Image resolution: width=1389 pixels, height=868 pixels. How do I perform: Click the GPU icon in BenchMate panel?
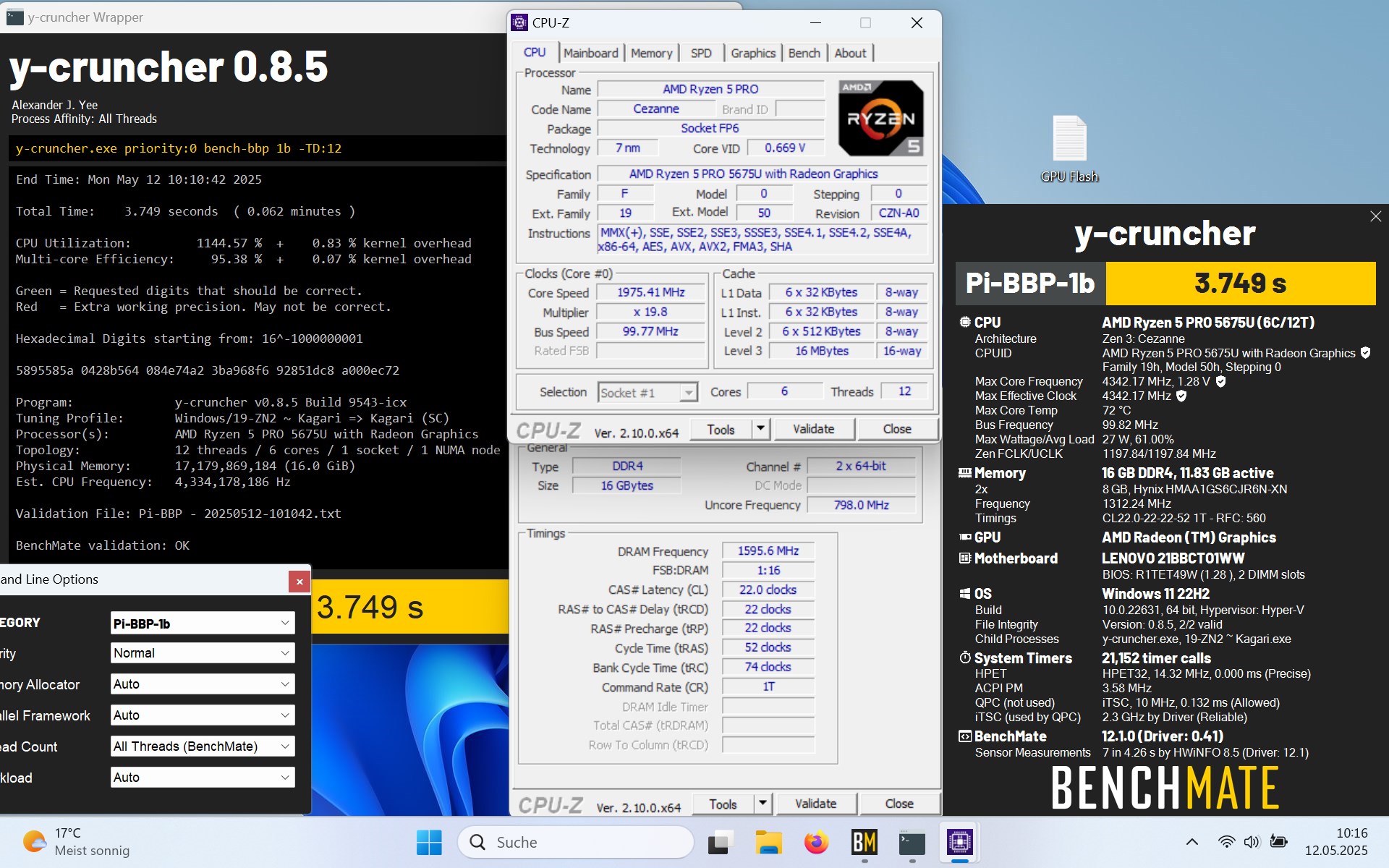coord(965,537)
